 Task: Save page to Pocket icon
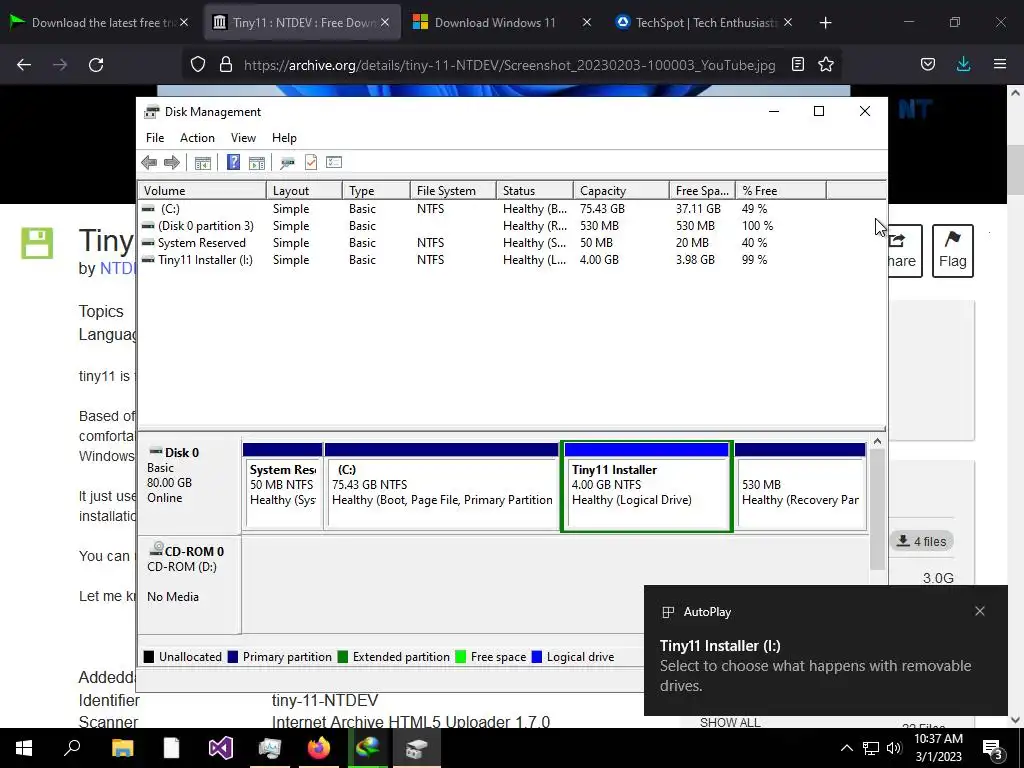[x=927, y=65]
